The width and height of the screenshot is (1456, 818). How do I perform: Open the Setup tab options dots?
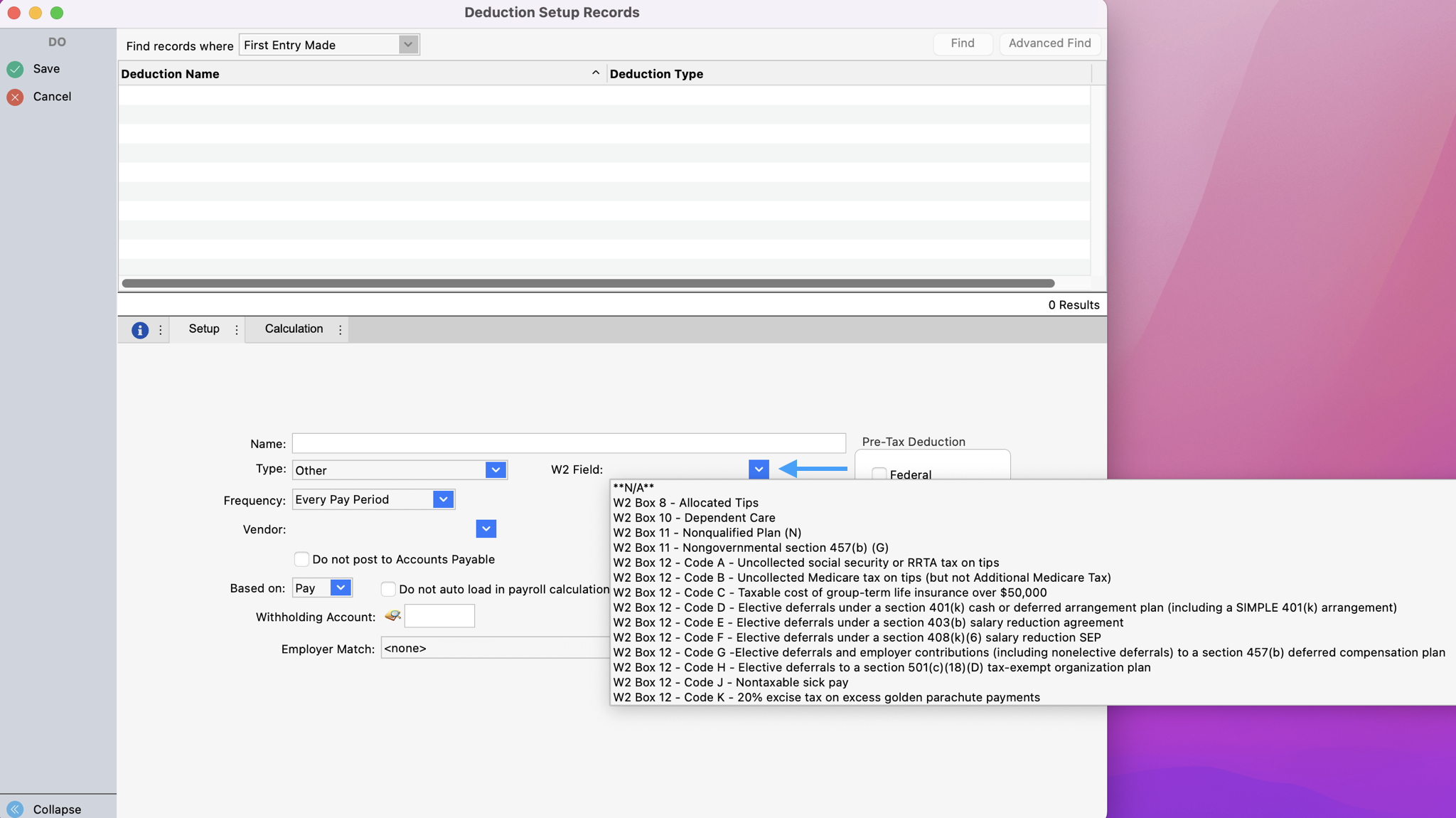pyautogui.click(x=237, y=330)
